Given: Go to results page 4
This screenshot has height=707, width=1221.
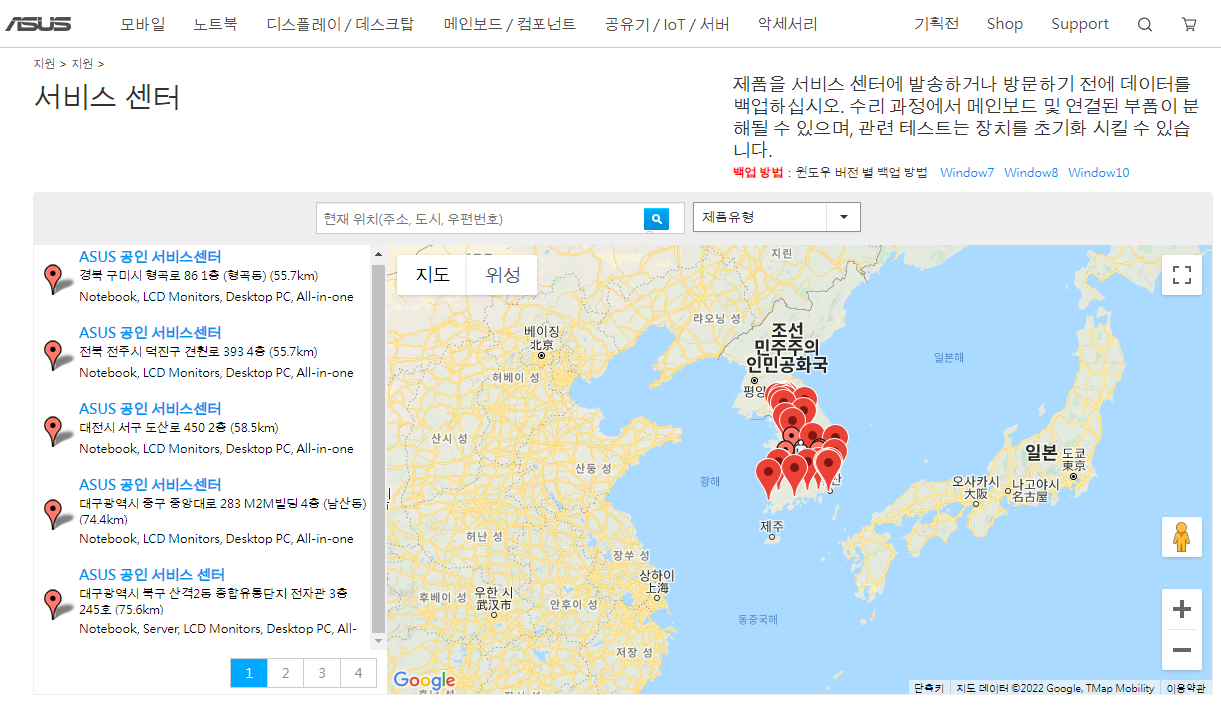Looking at the screenshot, I should (x=358, y=673).
